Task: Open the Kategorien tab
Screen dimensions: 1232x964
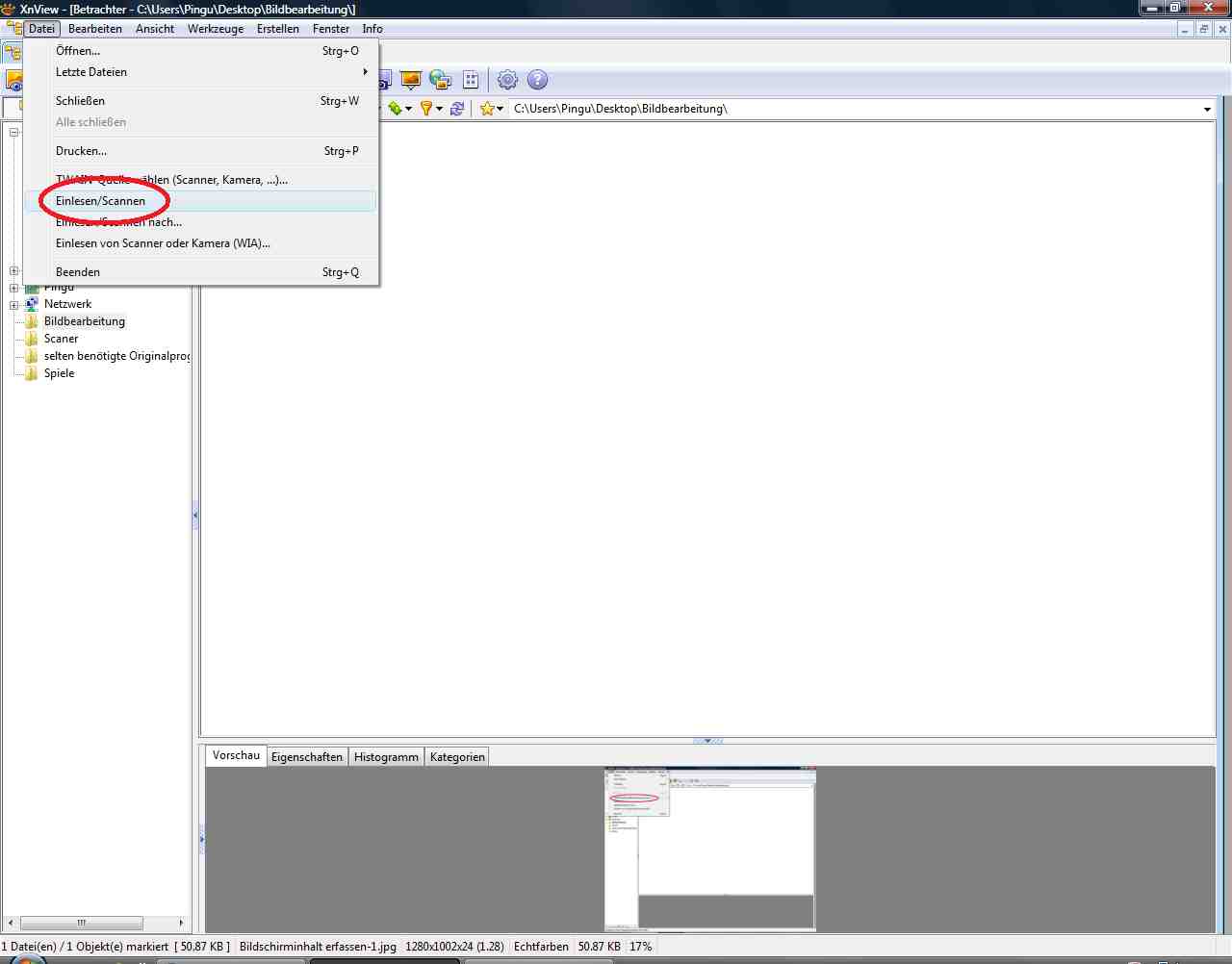Action: [457, 757]
